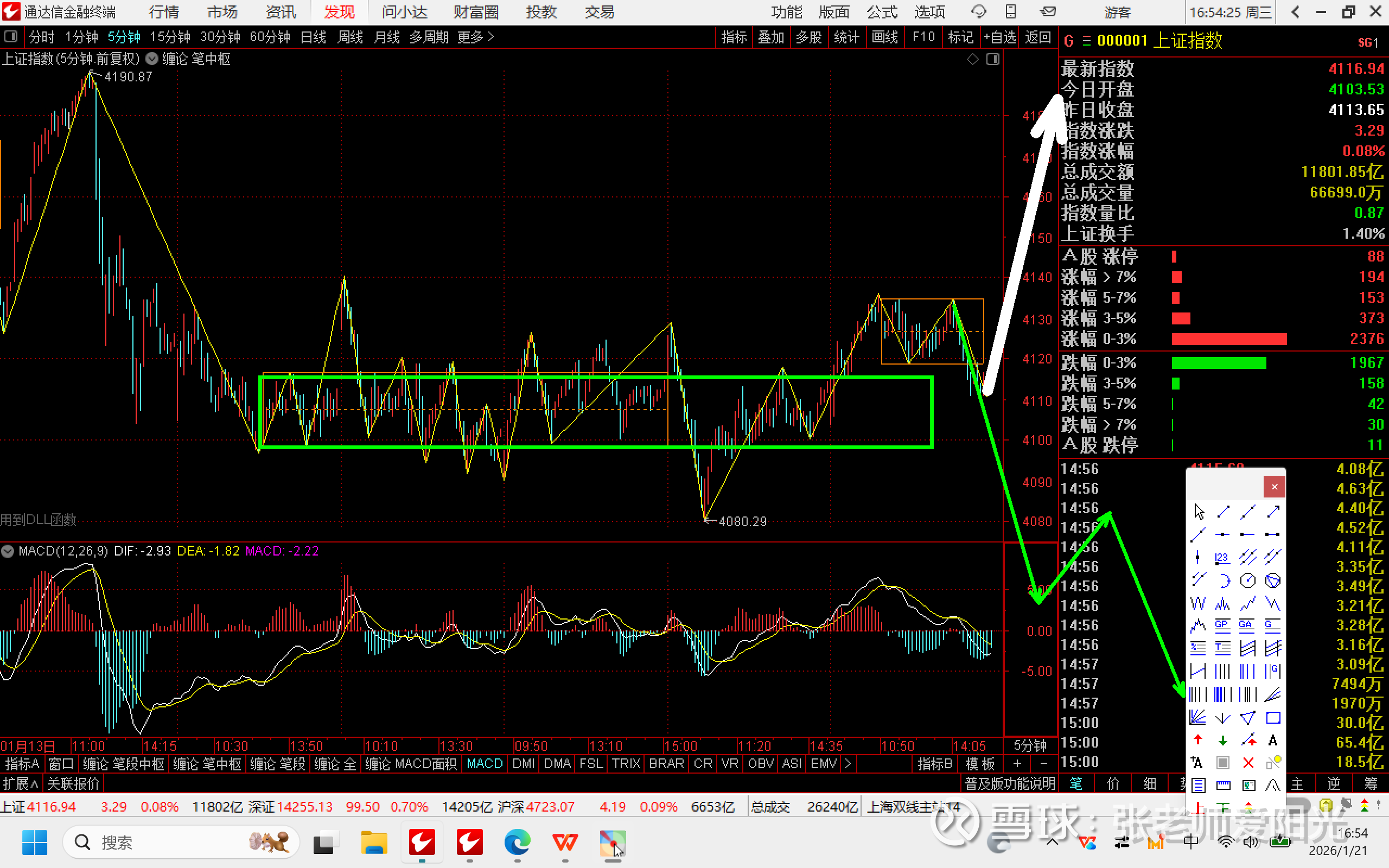Expand the 更多 period options
Image resolution: width=1389 pixels, height=868 pixels.
tap(476, 37)
